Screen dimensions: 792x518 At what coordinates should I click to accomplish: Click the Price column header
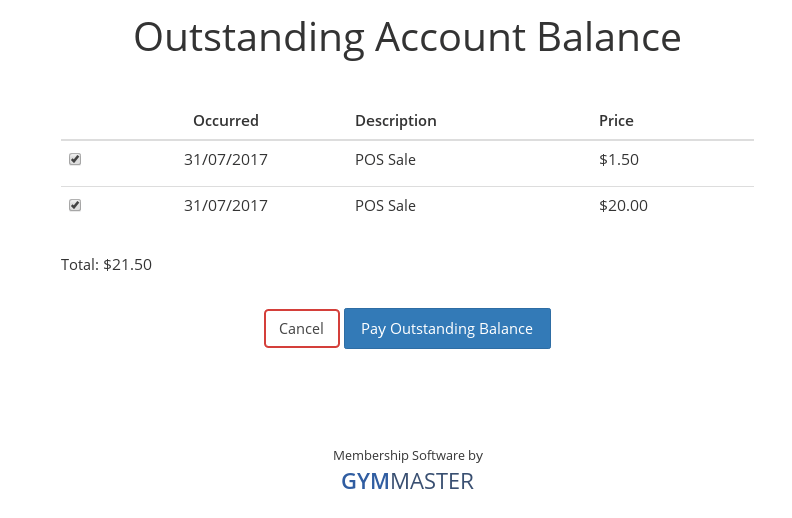[x=616, y=121]
